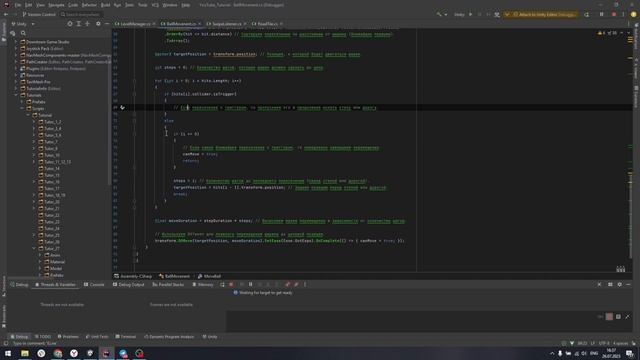
Task: Stop debug session in debug toolbar
Action: coord(231,284)
